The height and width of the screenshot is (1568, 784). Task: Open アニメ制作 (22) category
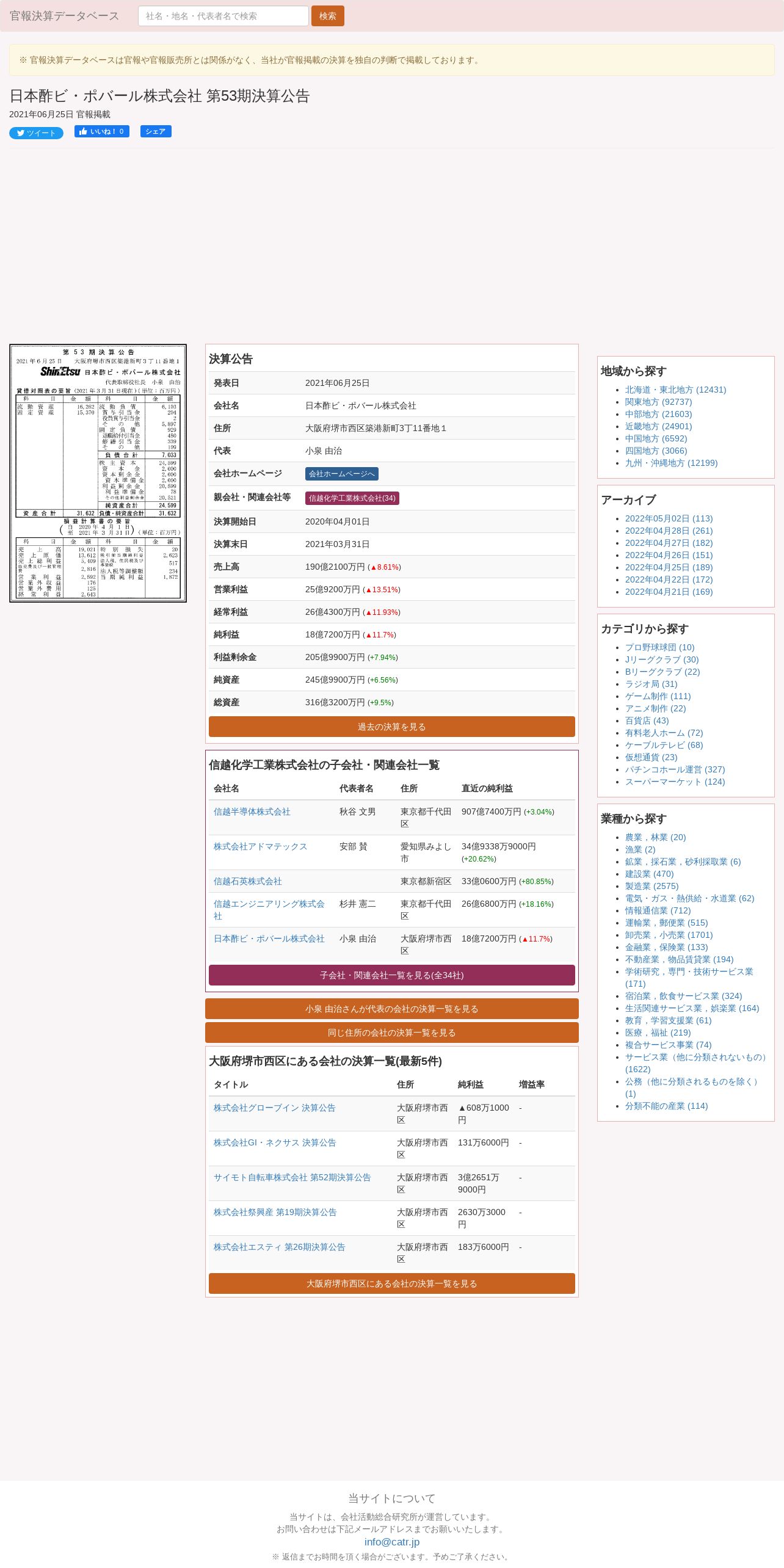tap(655, 708)
